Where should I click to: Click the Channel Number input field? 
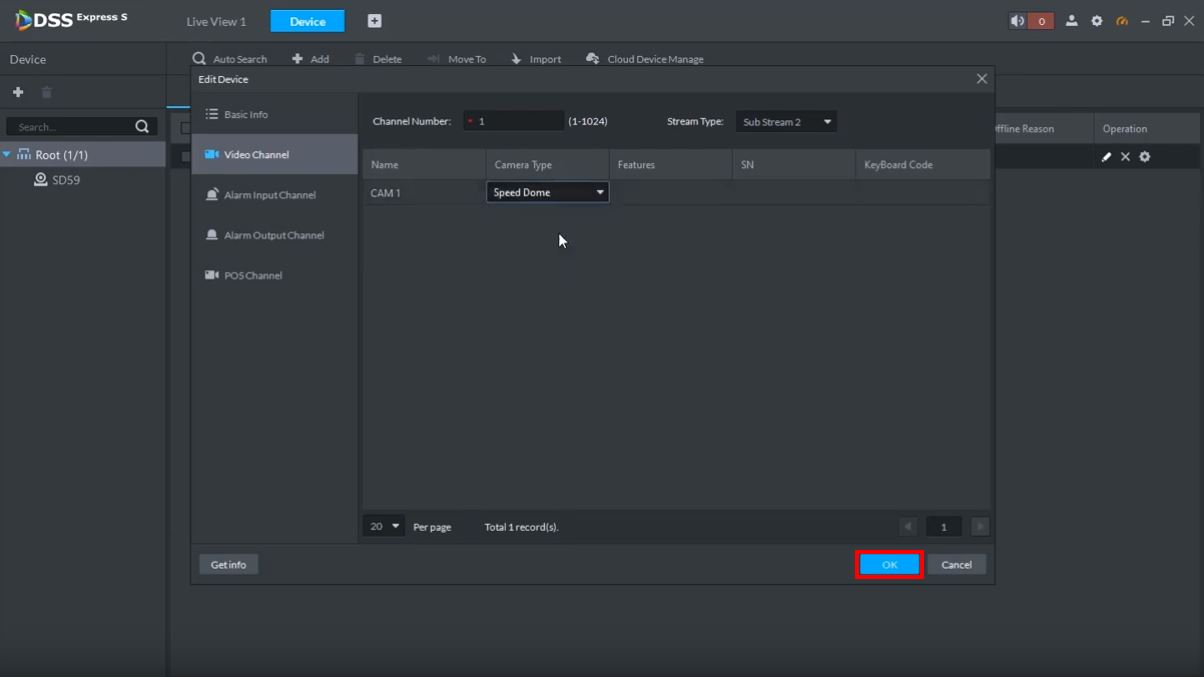515,122
